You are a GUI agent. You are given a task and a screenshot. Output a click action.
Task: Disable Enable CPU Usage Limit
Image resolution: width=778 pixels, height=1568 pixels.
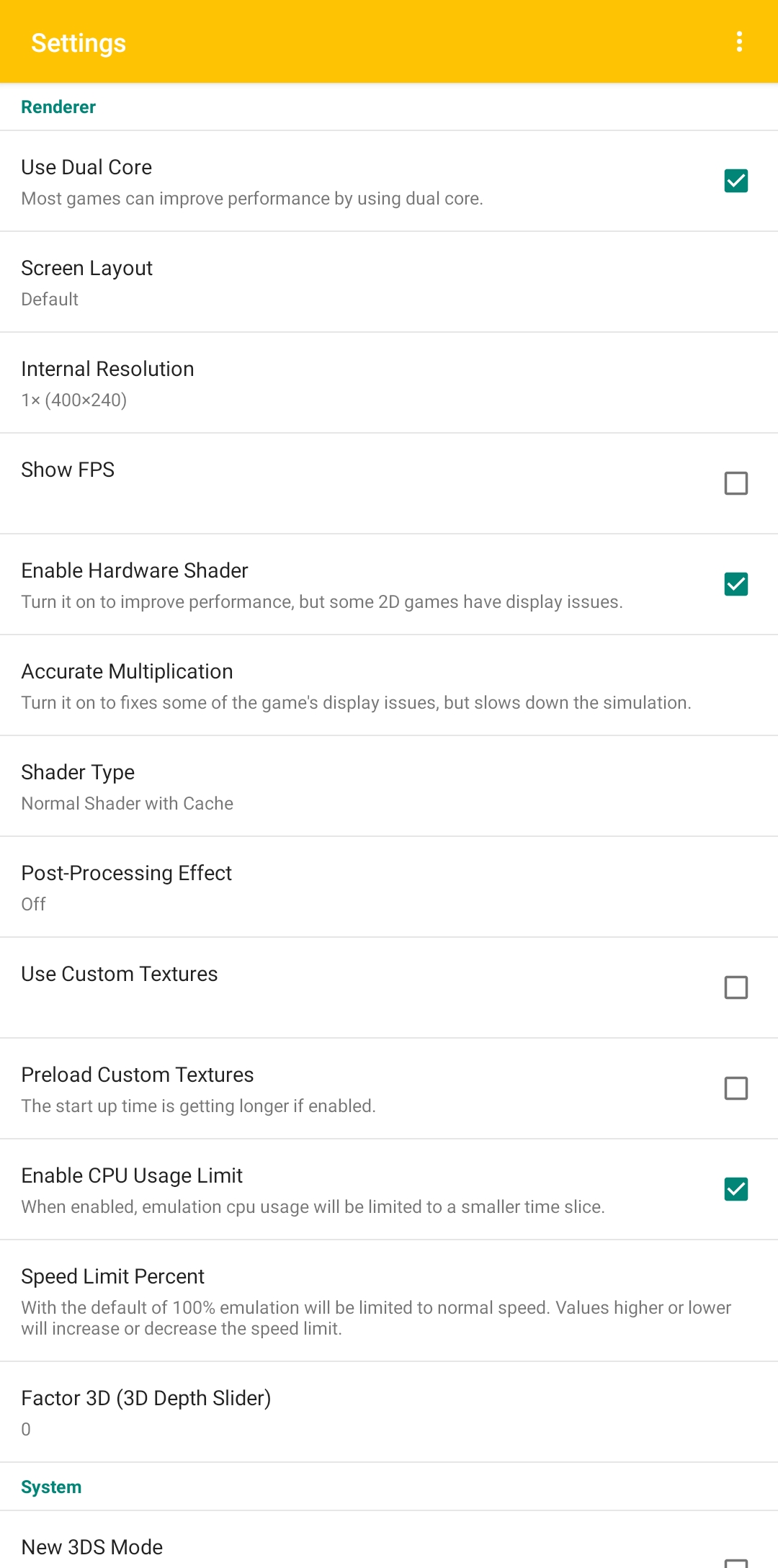click(735, 1190)
